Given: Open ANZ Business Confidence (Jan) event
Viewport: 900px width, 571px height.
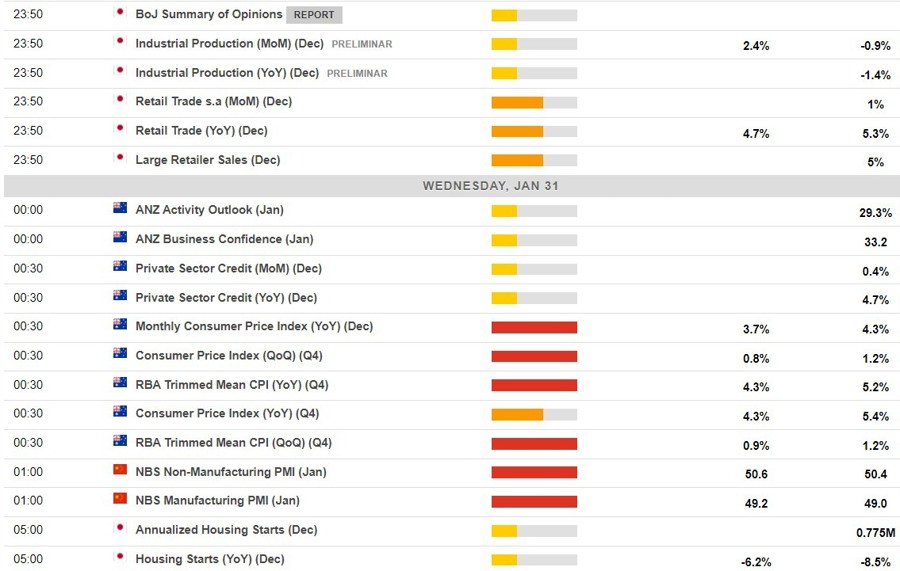Looking at the screenshot, I should 224,239.
